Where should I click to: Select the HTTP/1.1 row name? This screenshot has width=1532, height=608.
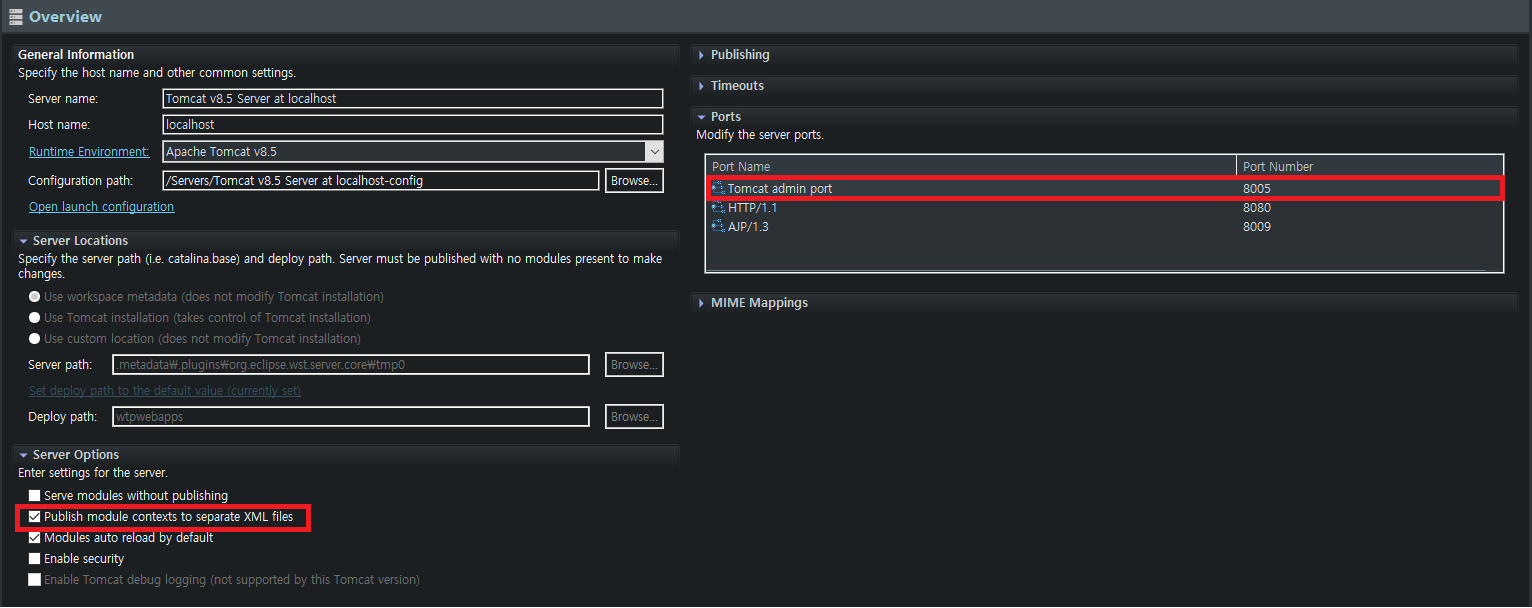[x=752, y=207]
